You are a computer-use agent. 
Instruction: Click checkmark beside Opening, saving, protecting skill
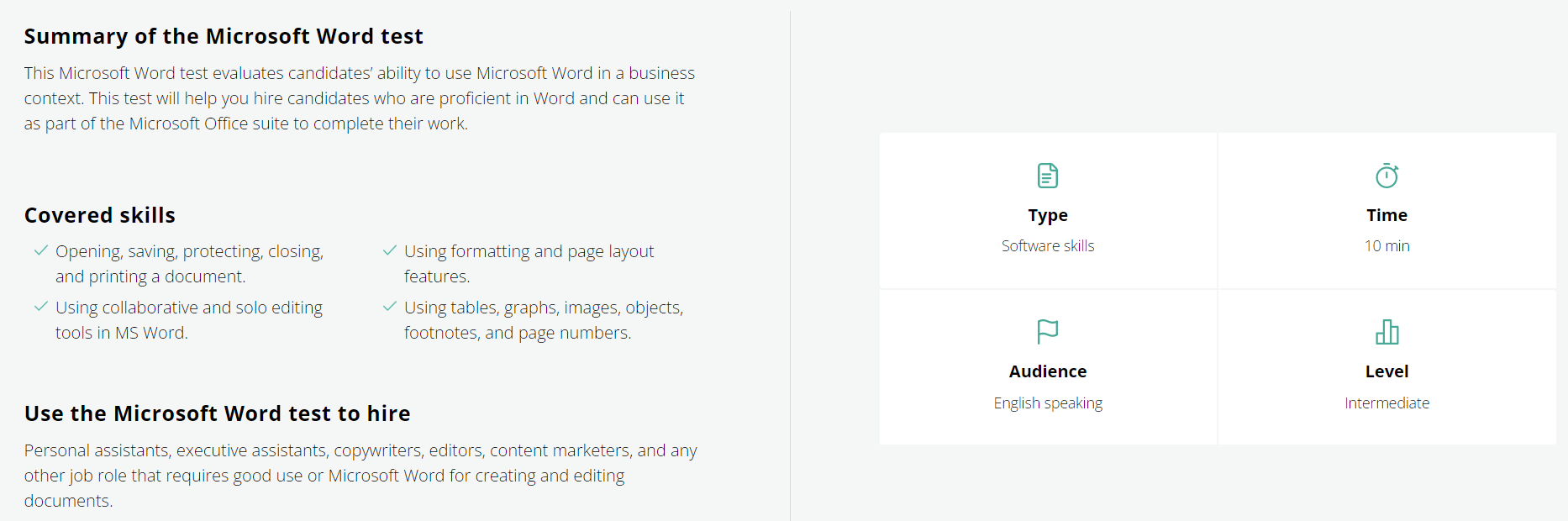coord(40,250)
